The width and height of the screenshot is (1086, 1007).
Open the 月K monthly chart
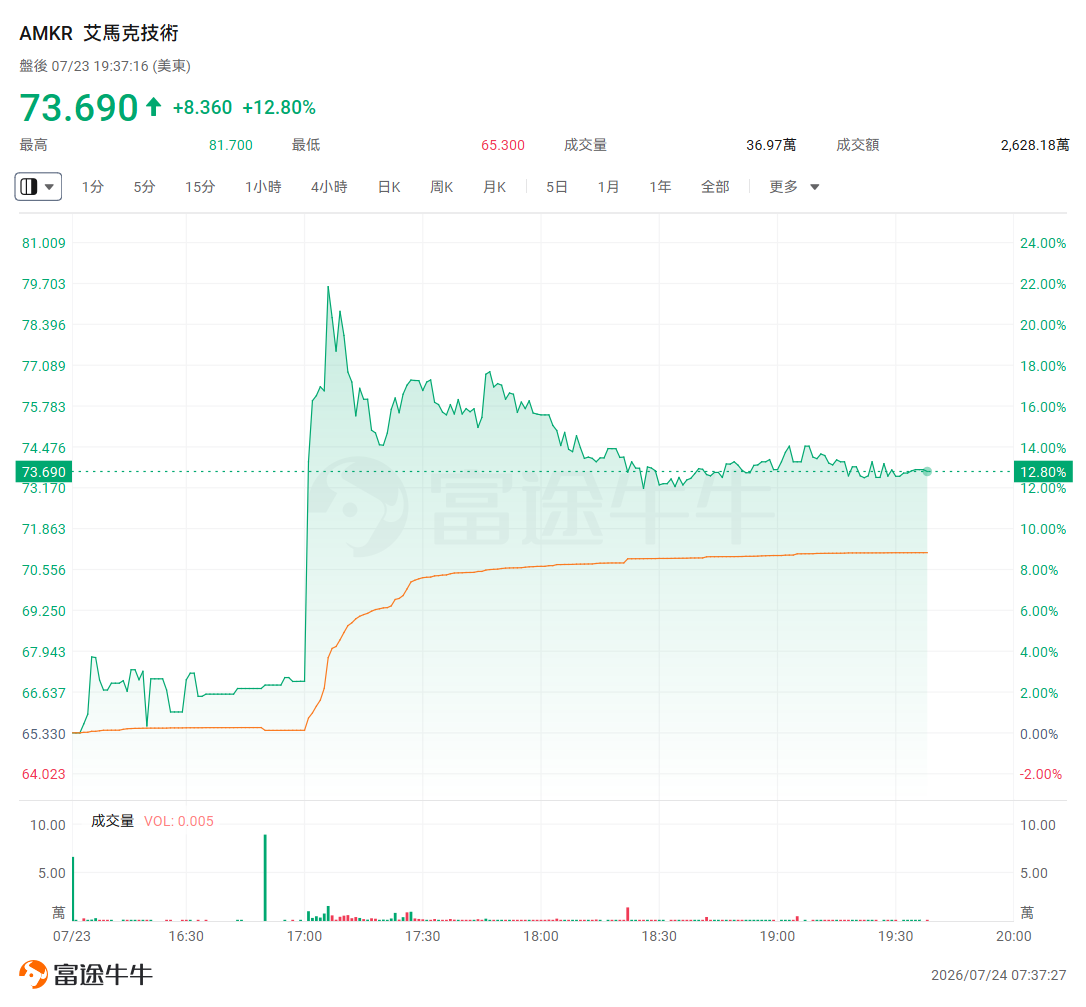click(x=495, y=187)
